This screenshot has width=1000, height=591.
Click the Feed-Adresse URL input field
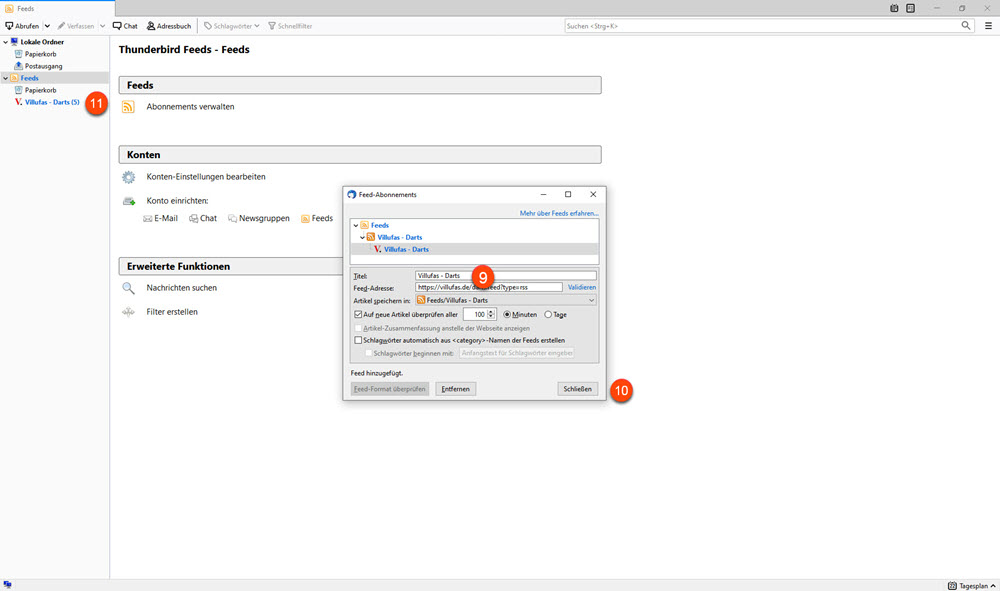[x=488, y=287]
